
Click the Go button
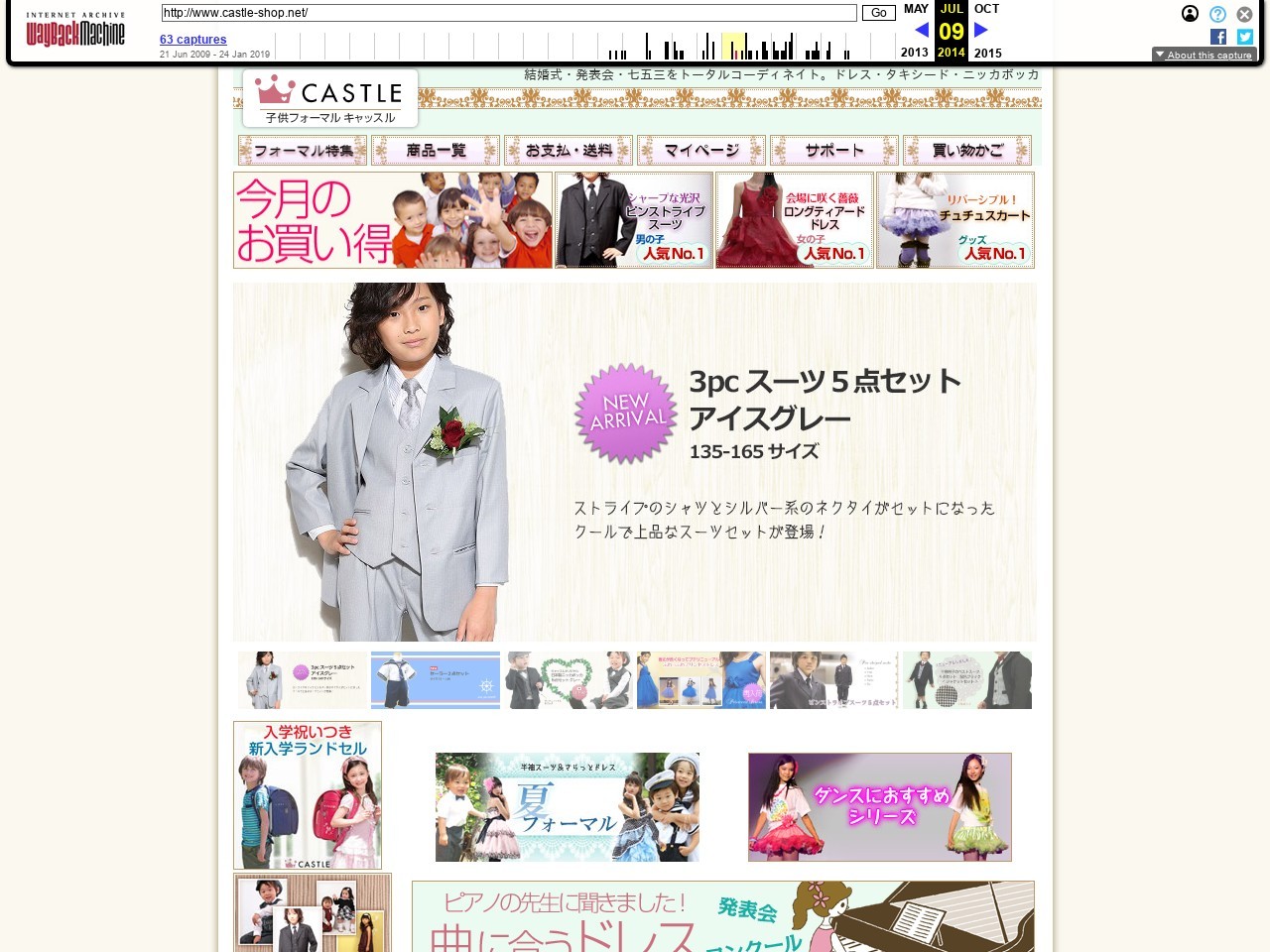click(878, 13)
